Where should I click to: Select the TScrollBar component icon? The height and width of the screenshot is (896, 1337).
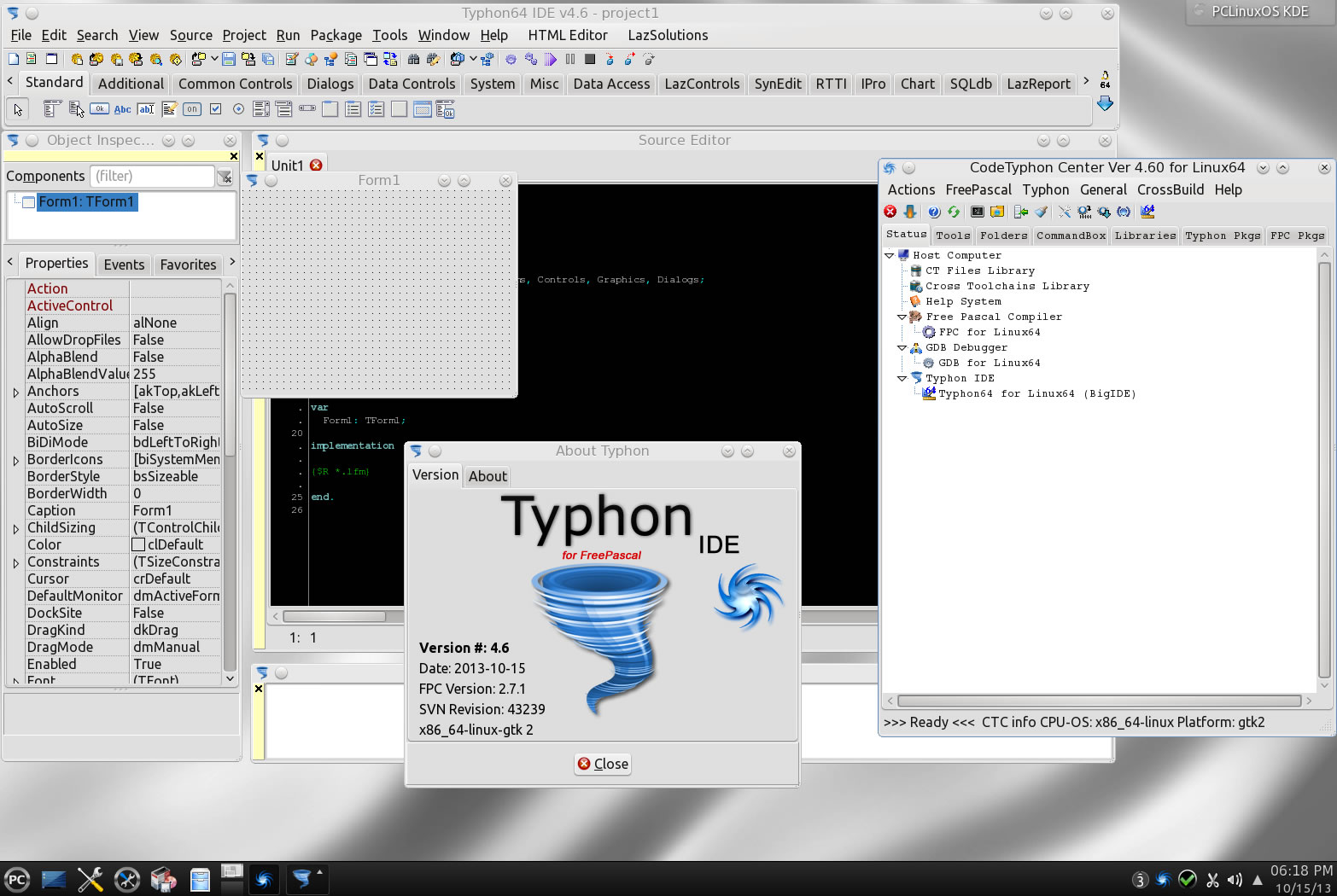click(x=307, y=109)
